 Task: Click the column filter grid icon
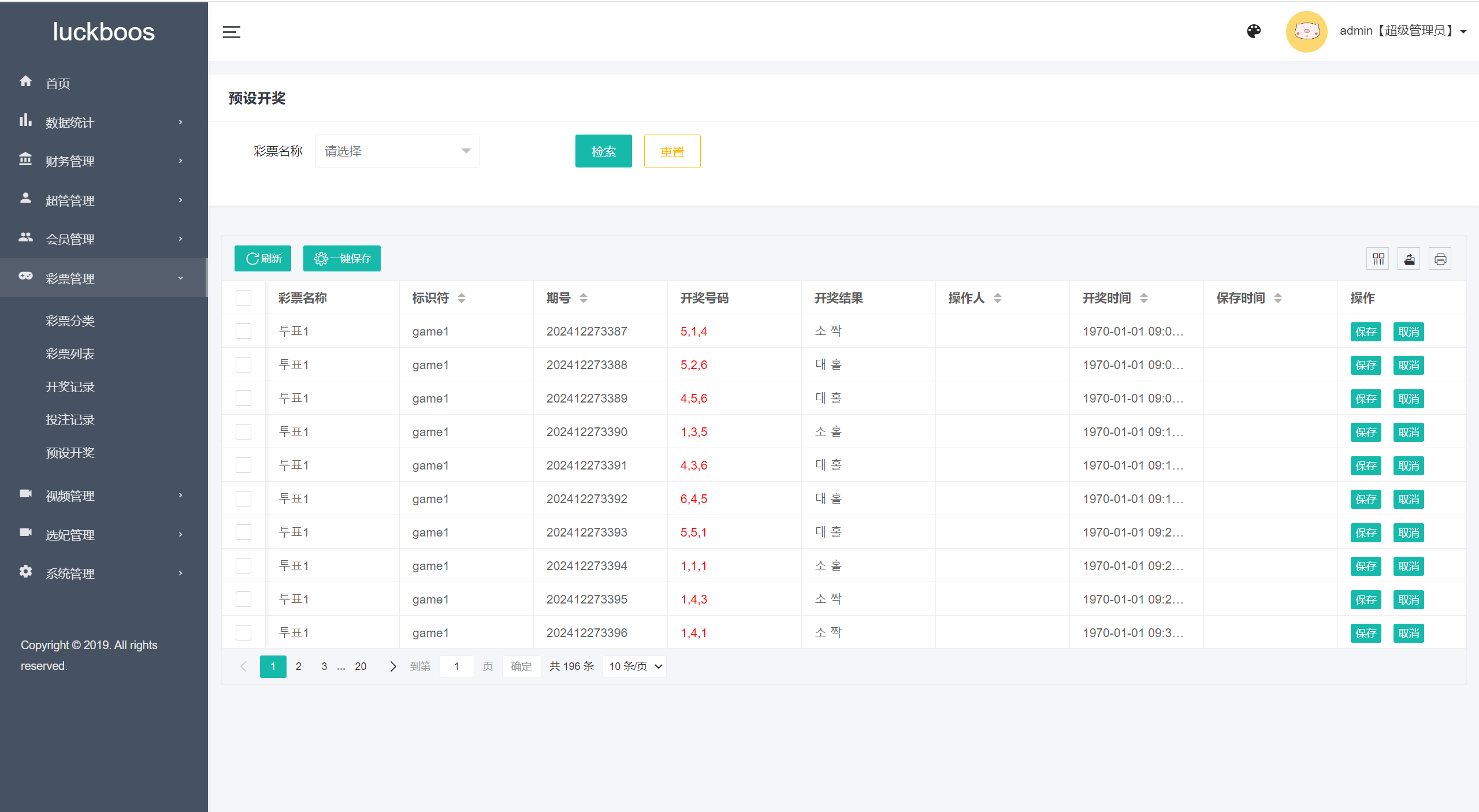pos(1378,259)
